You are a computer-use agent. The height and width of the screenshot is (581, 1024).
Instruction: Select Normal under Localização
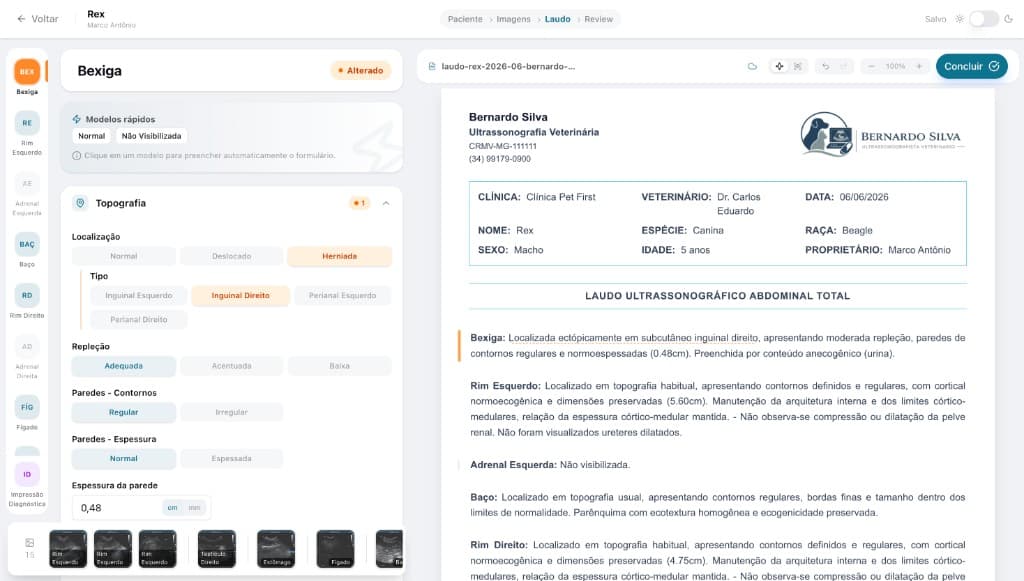click(123, 256)
